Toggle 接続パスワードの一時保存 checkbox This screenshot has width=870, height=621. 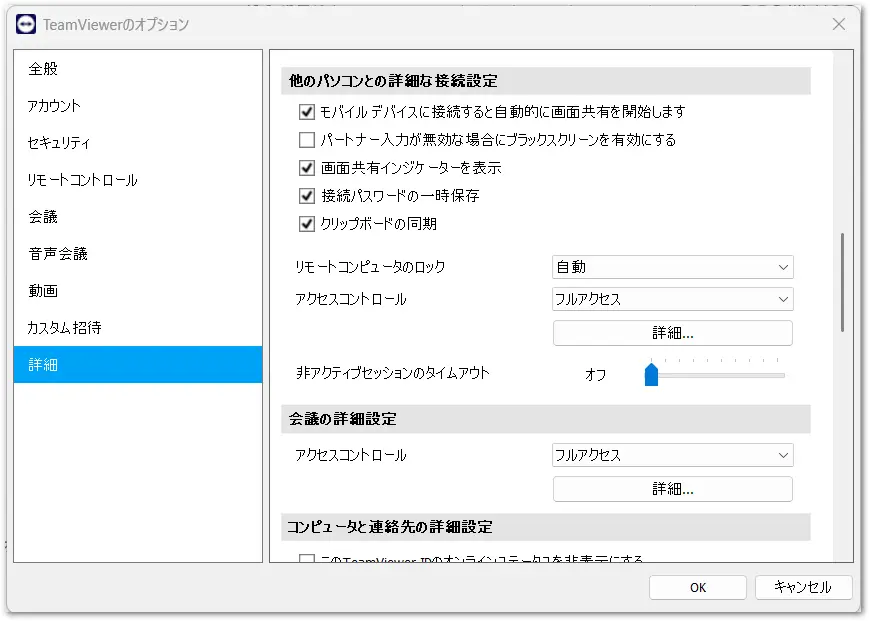pos(307,196)
